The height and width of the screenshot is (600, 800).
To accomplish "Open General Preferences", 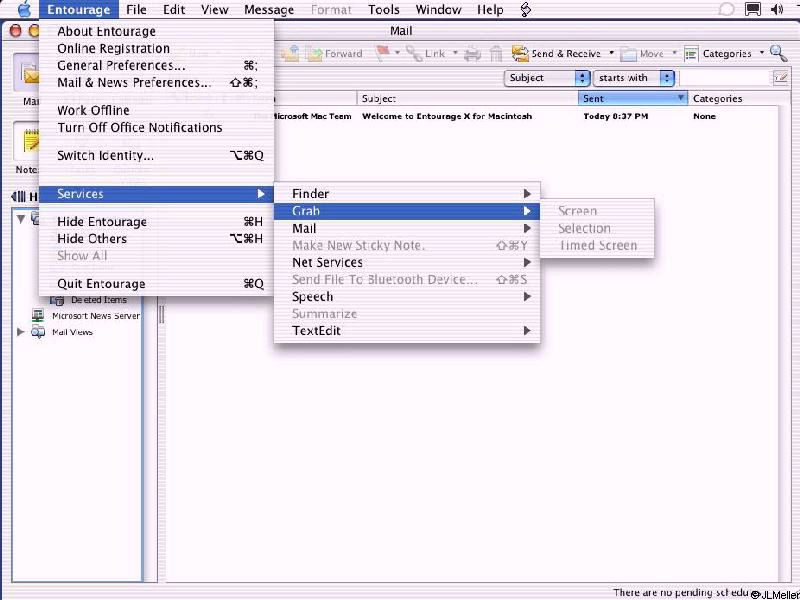I will click(x=157, y=66).
